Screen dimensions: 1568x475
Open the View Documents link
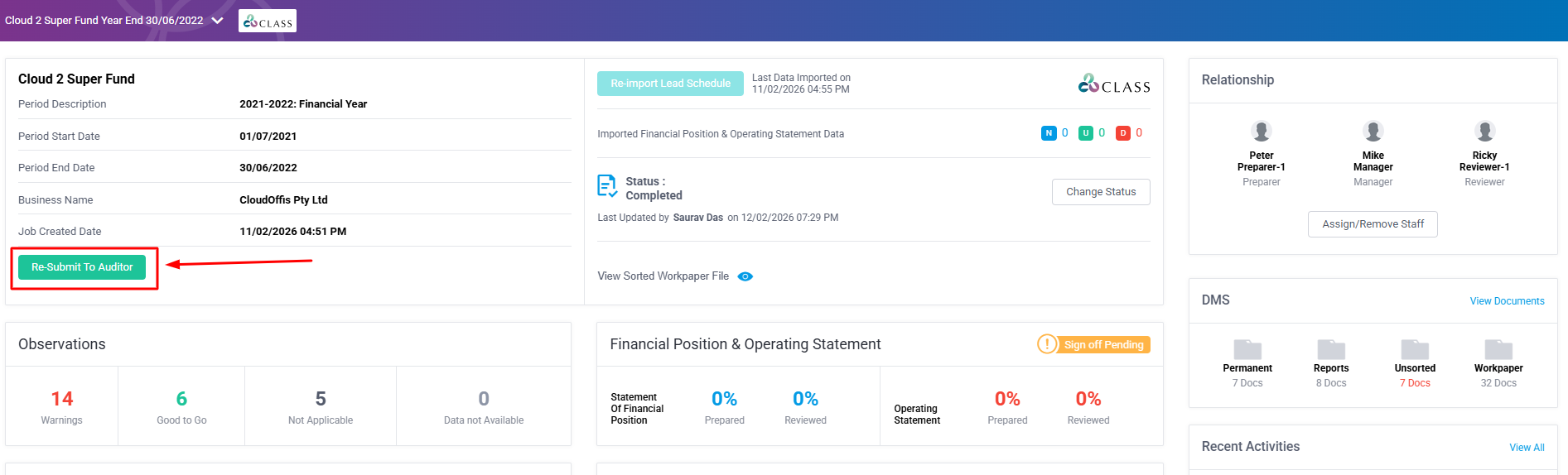(x=1506, y=301)
